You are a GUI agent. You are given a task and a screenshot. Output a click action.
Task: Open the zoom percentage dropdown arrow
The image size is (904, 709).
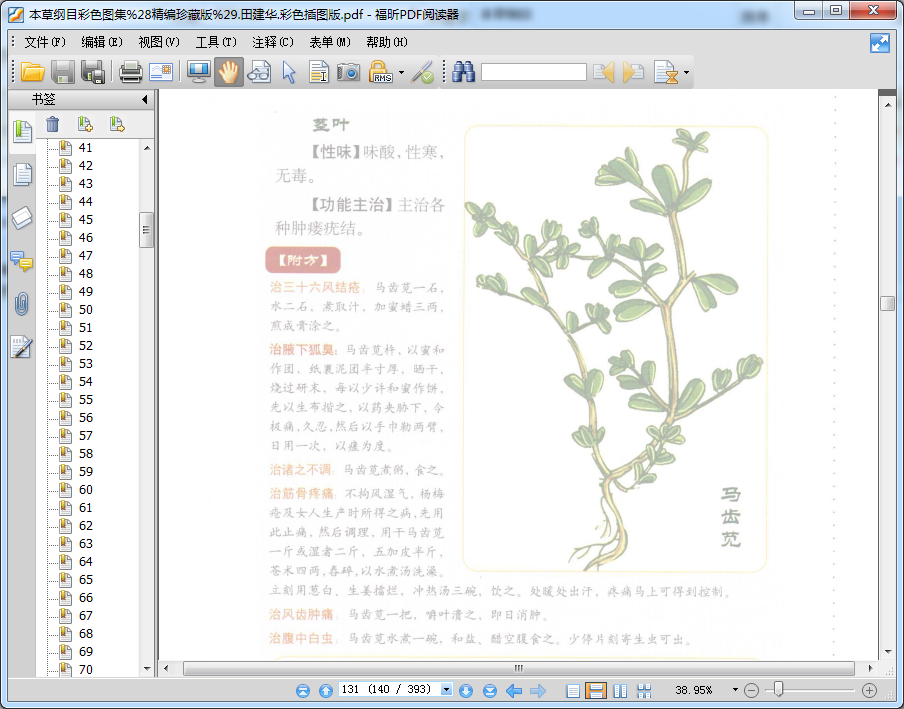[x=735, y=691]
